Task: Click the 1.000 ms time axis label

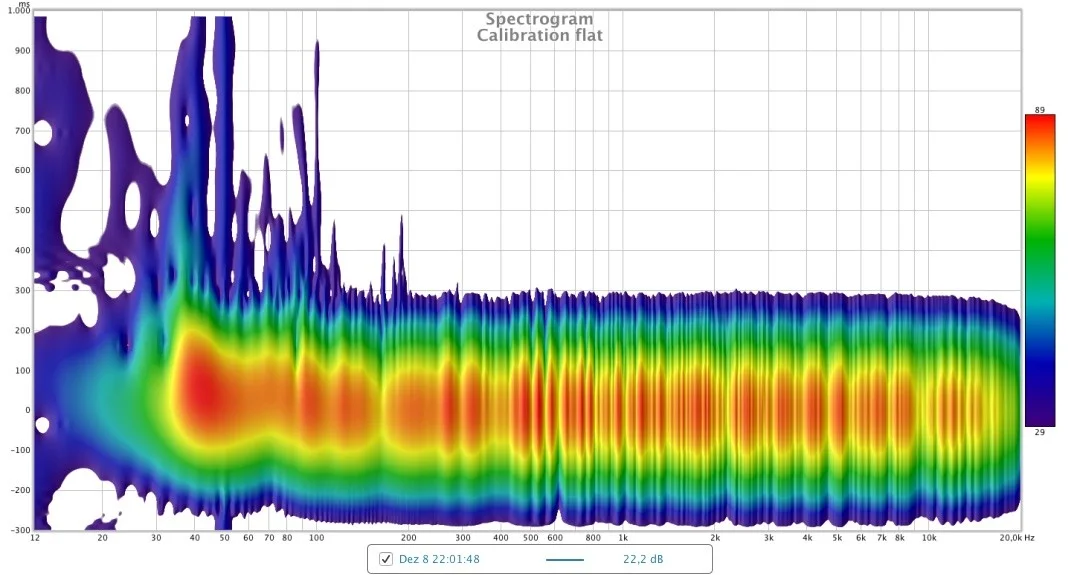Action: [x=19, y=11]
